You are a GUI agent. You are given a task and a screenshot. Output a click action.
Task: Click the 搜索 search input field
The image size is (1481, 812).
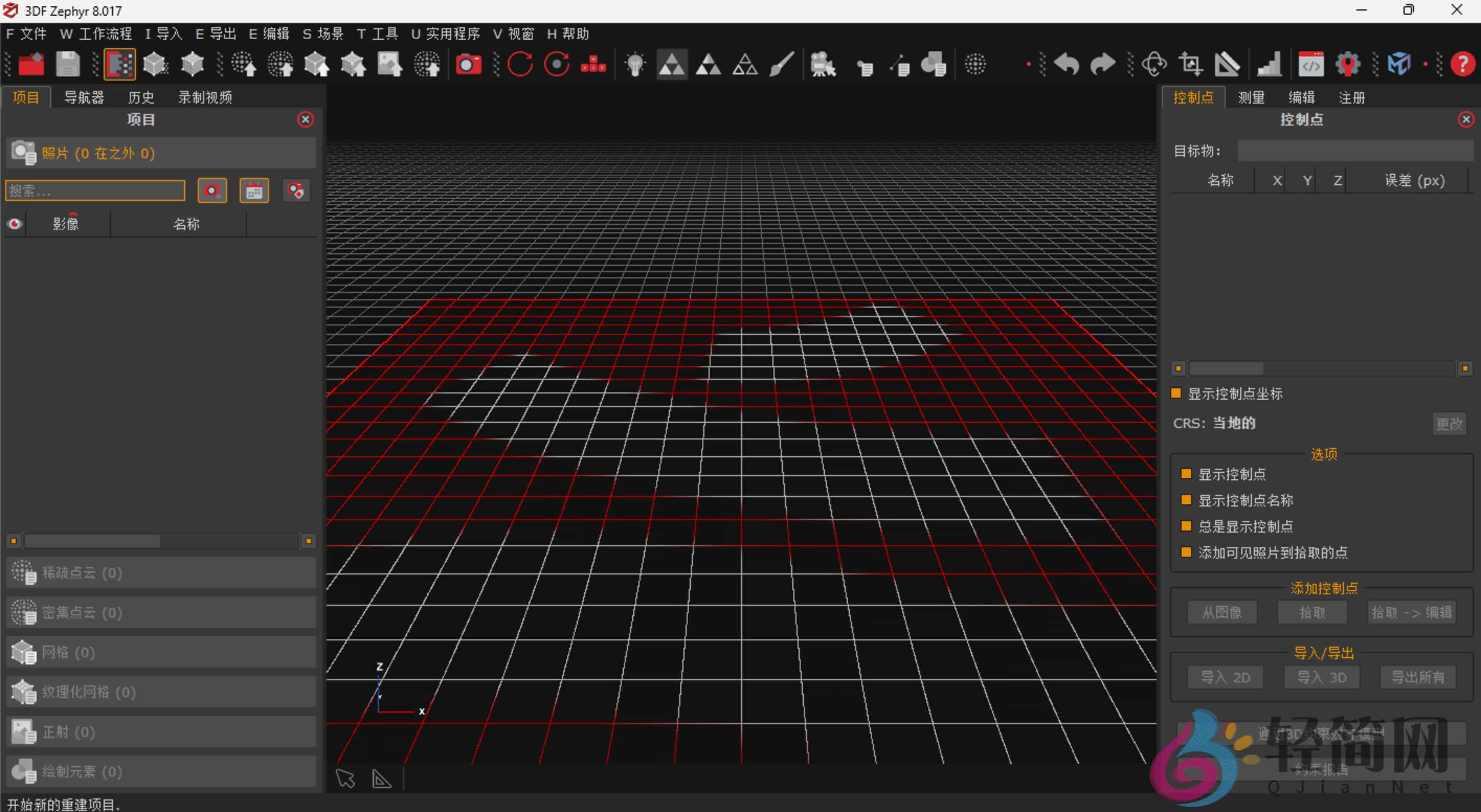[x=95, y=190]
